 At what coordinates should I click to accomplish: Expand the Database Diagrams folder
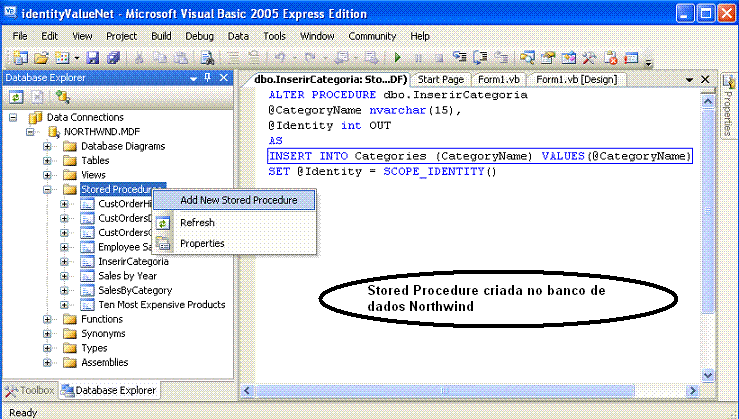click(x=47, y=147)
